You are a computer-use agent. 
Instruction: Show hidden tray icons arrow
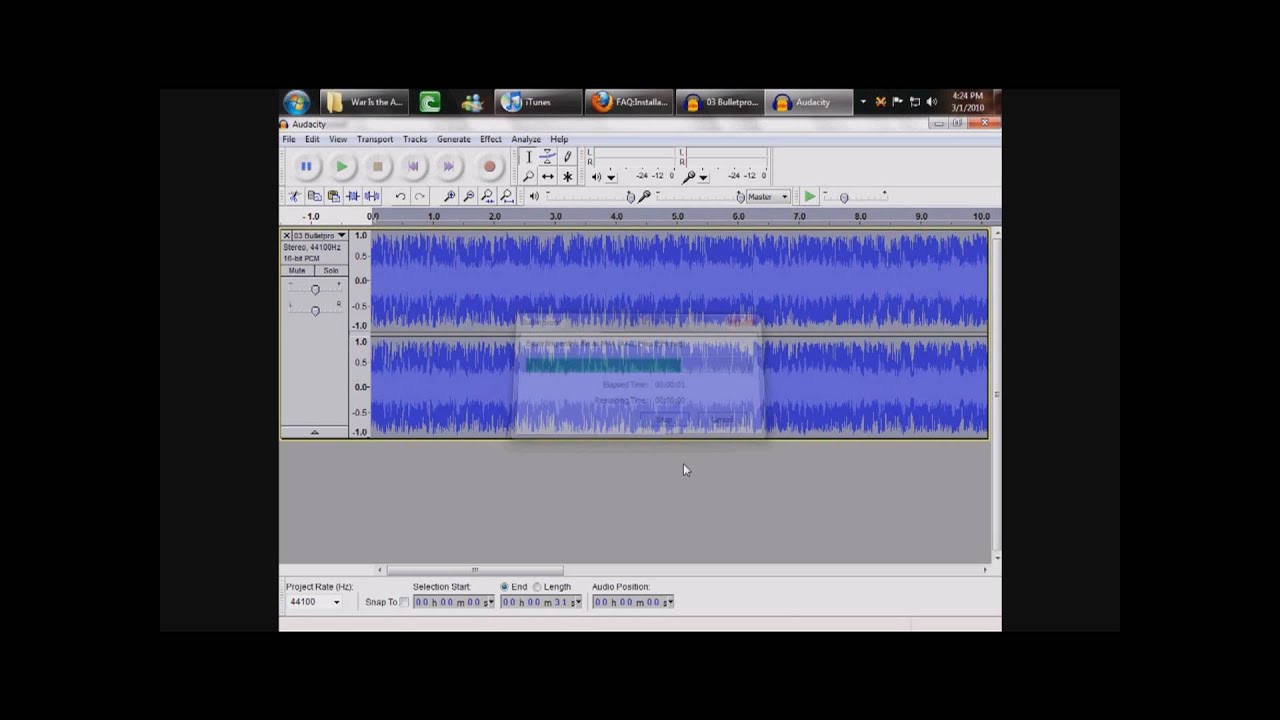[x=863, y=102]
